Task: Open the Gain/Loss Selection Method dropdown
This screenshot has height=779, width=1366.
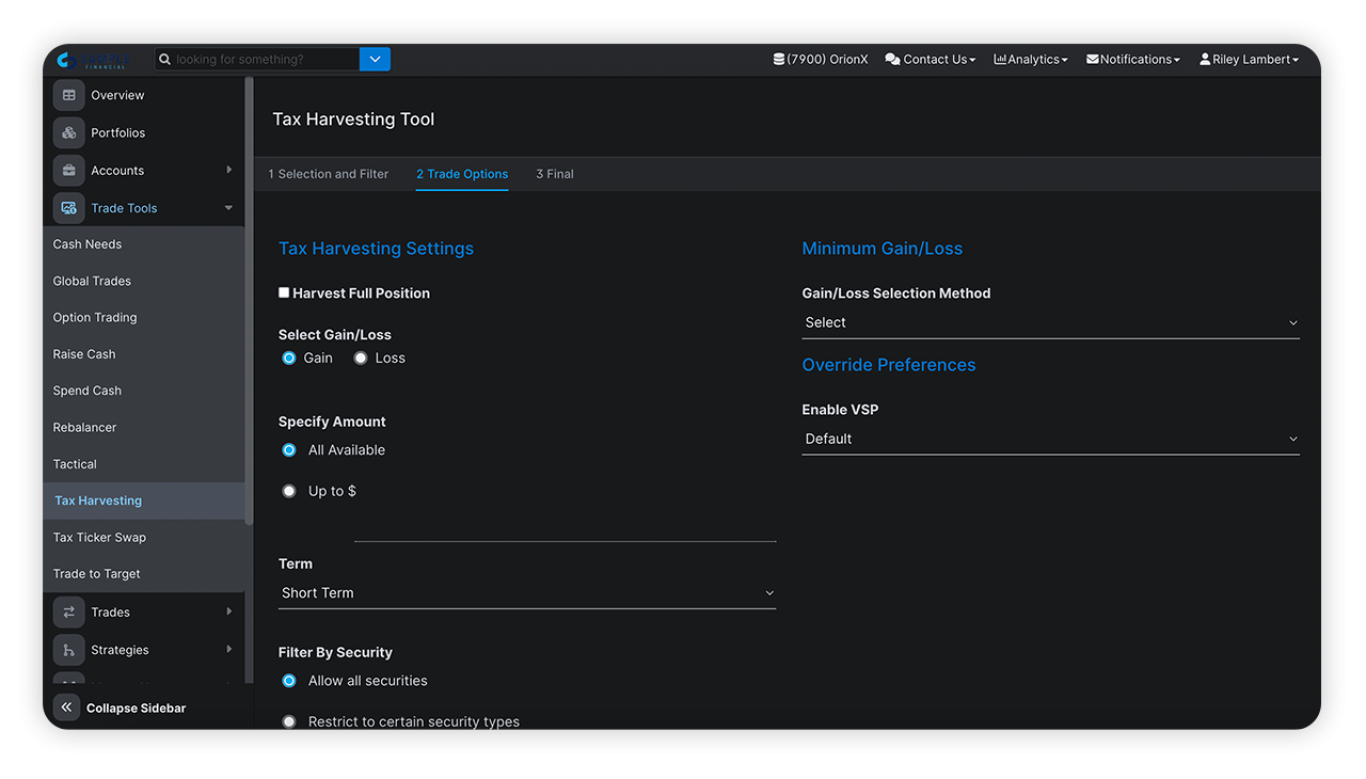Action: pos(1050,323)
